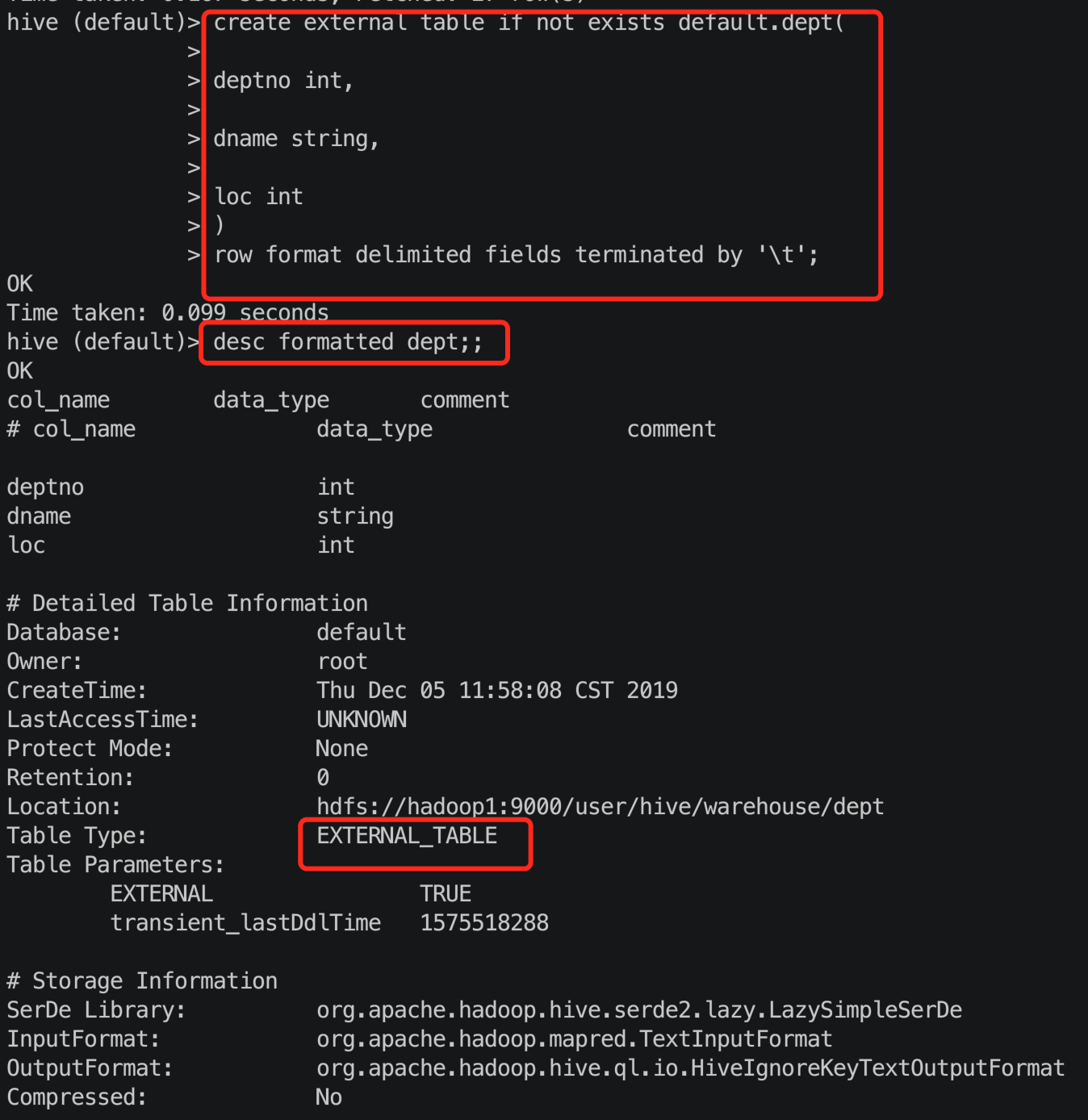The image size is (1088, 1120).
Task: Click the EXTERNAL parameter value TRUE
Action: coord(446,894)
